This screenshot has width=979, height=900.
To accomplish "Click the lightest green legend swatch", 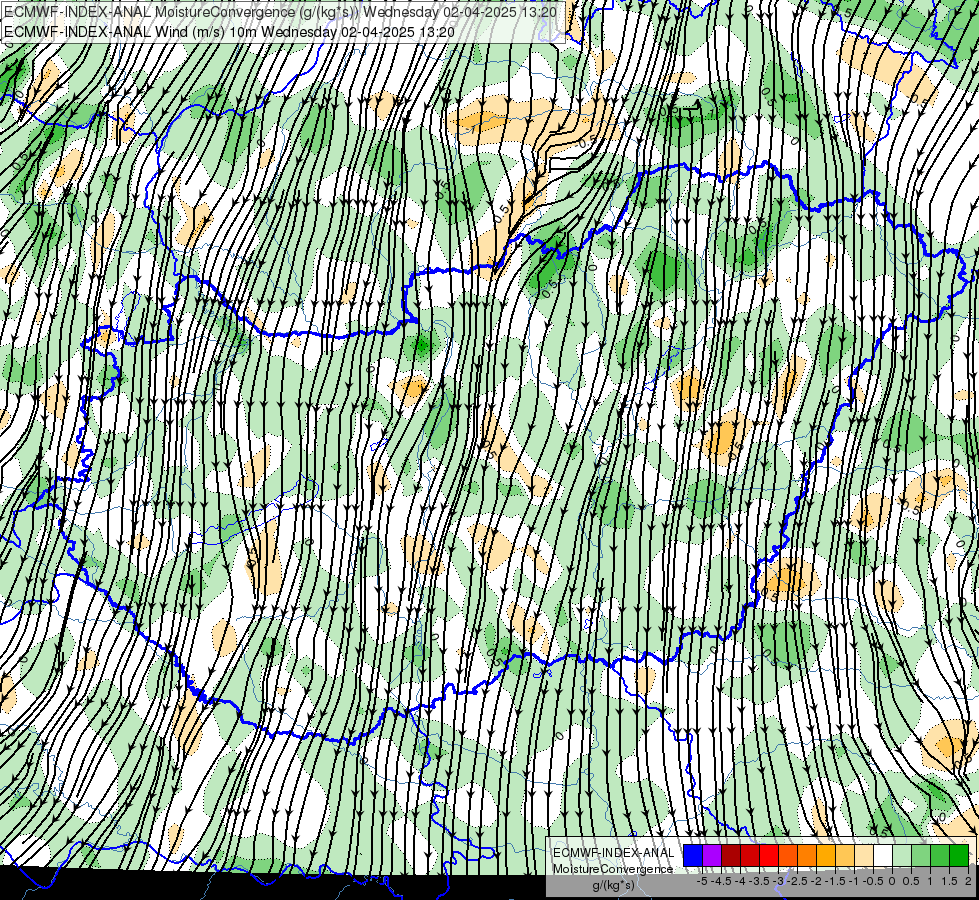I will coord(902,855).
